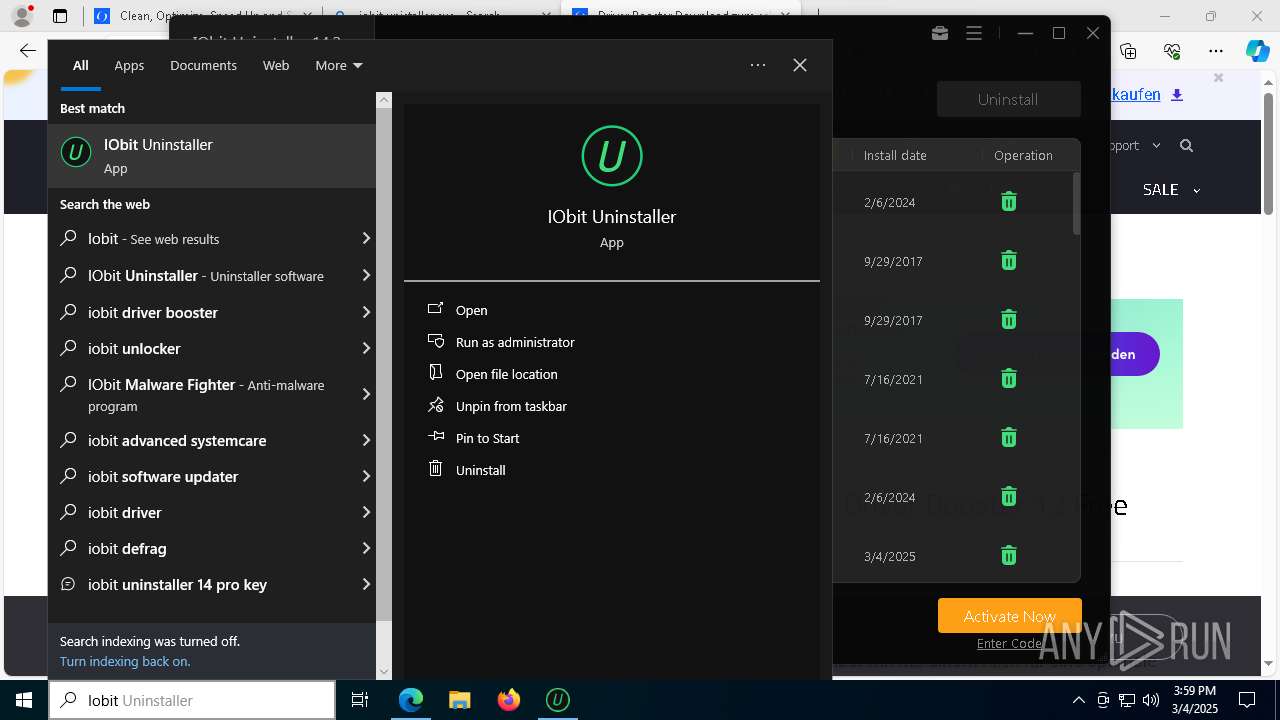
Task: Click the Run as administrator shield icon
Action: click(435, 341)
